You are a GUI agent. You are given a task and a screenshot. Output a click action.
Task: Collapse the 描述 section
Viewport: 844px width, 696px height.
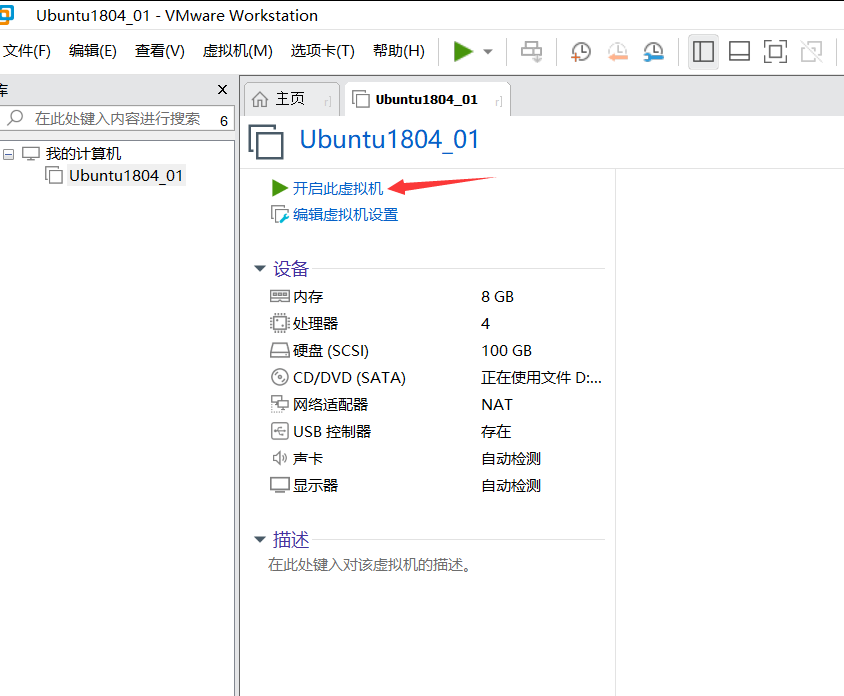(x=260, y=539)
